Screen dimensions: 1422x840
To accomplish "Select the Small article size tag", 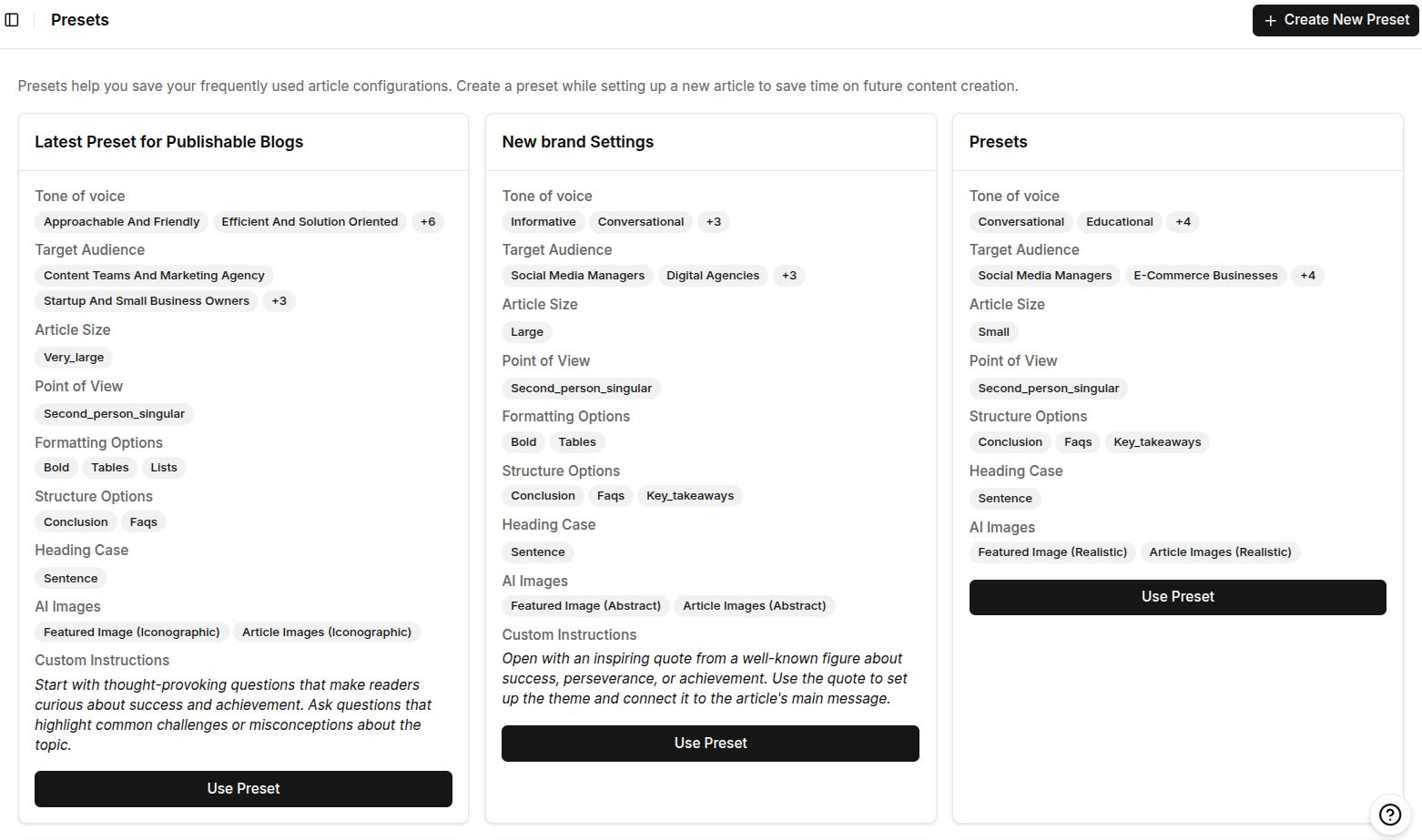I will pyautogui.click(x=992, y=331).
